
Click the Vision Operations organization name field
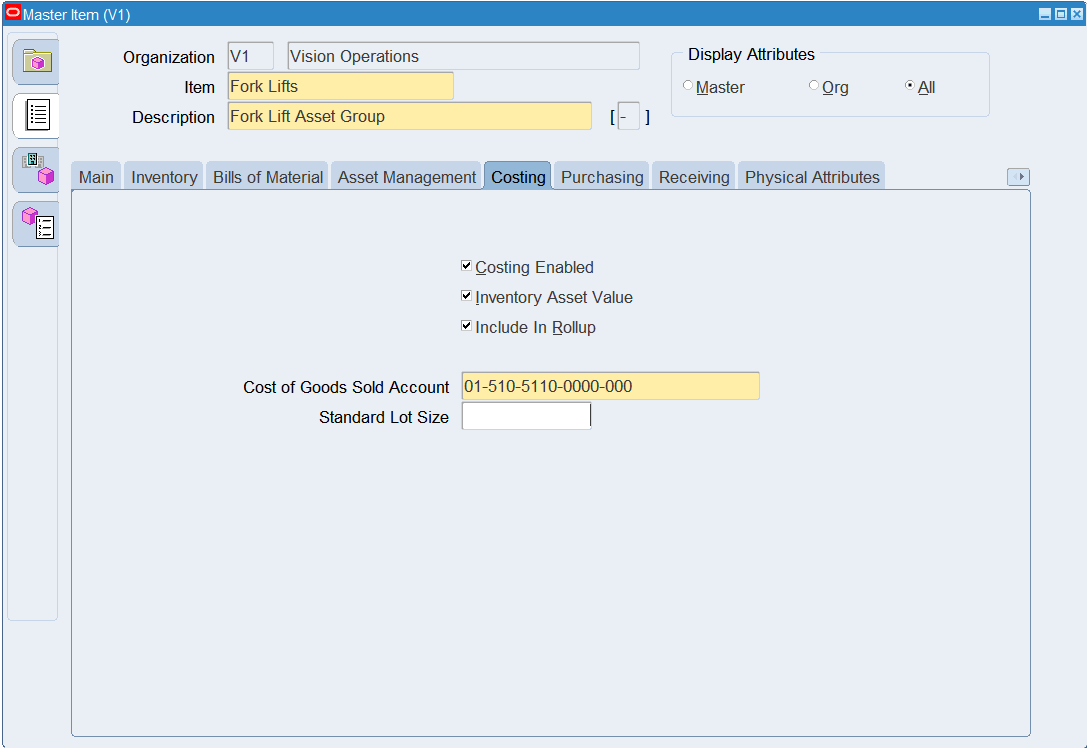[463, 56]
